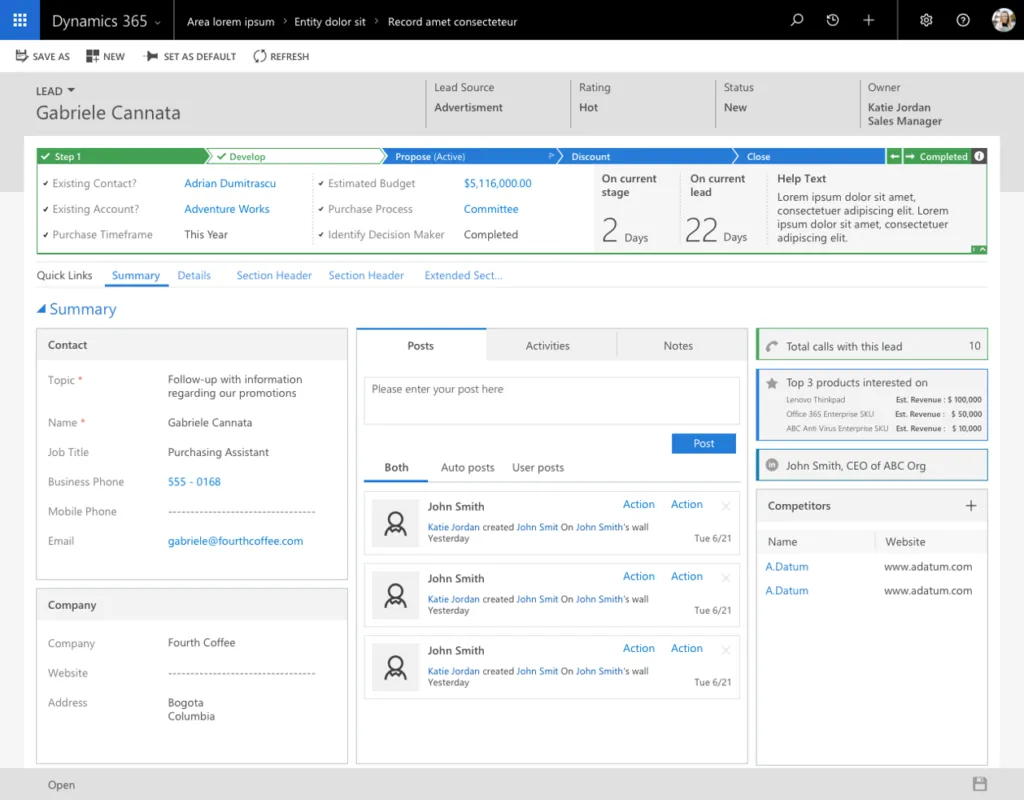Click Refresh command
This screenshot has width=1024, height=800.
[281, 57]
